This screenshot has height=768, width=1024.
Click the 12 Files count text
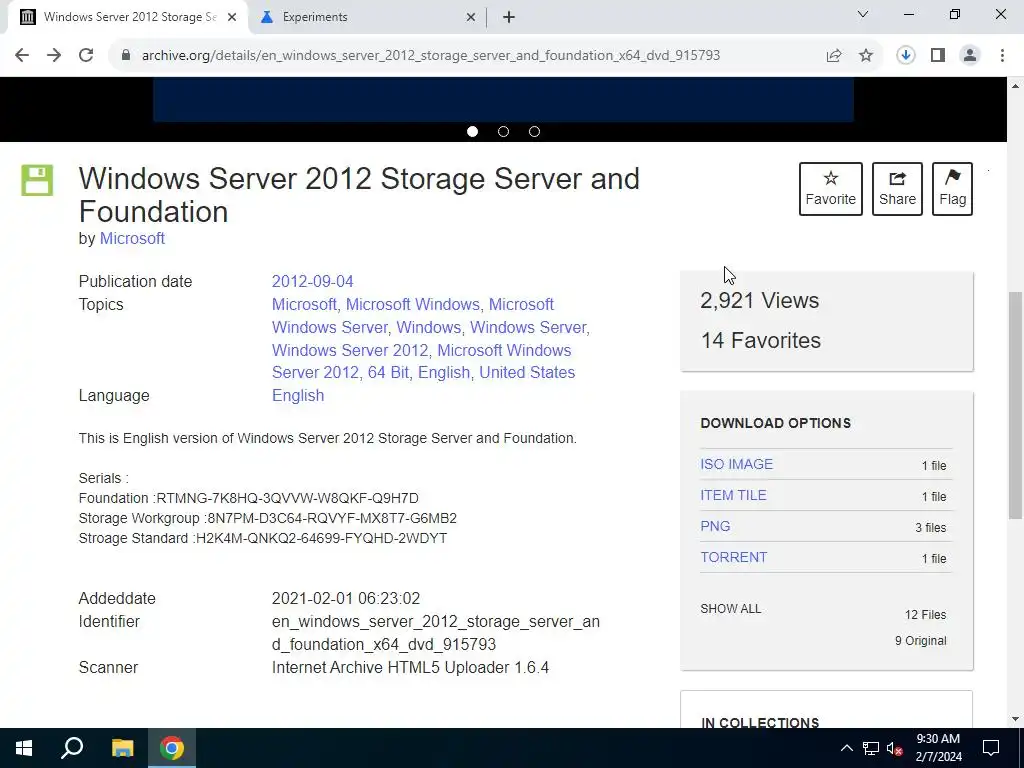point(925,615)
